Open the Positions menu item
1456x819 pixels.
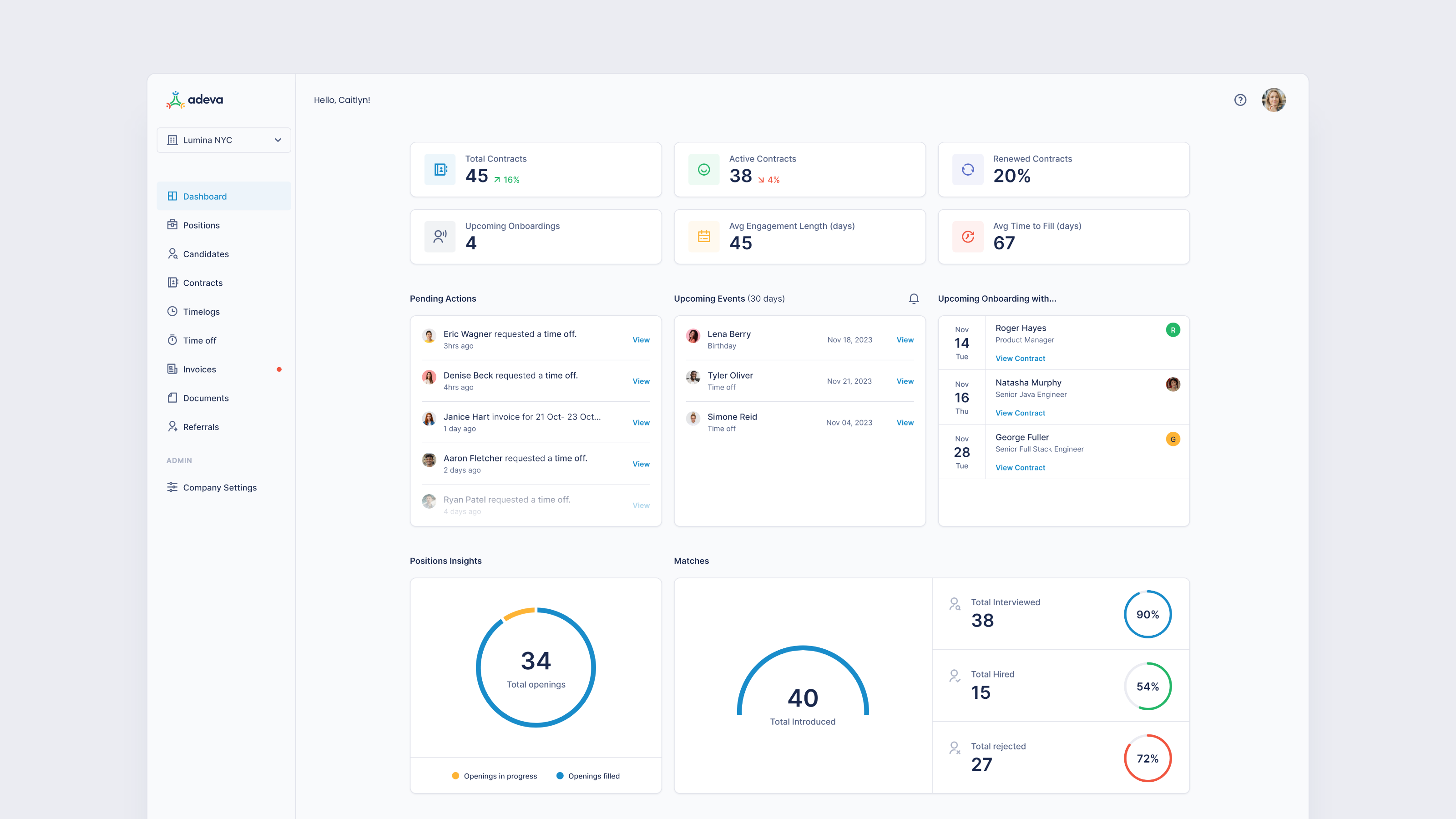pyautogui.click(x=201, y=225)
